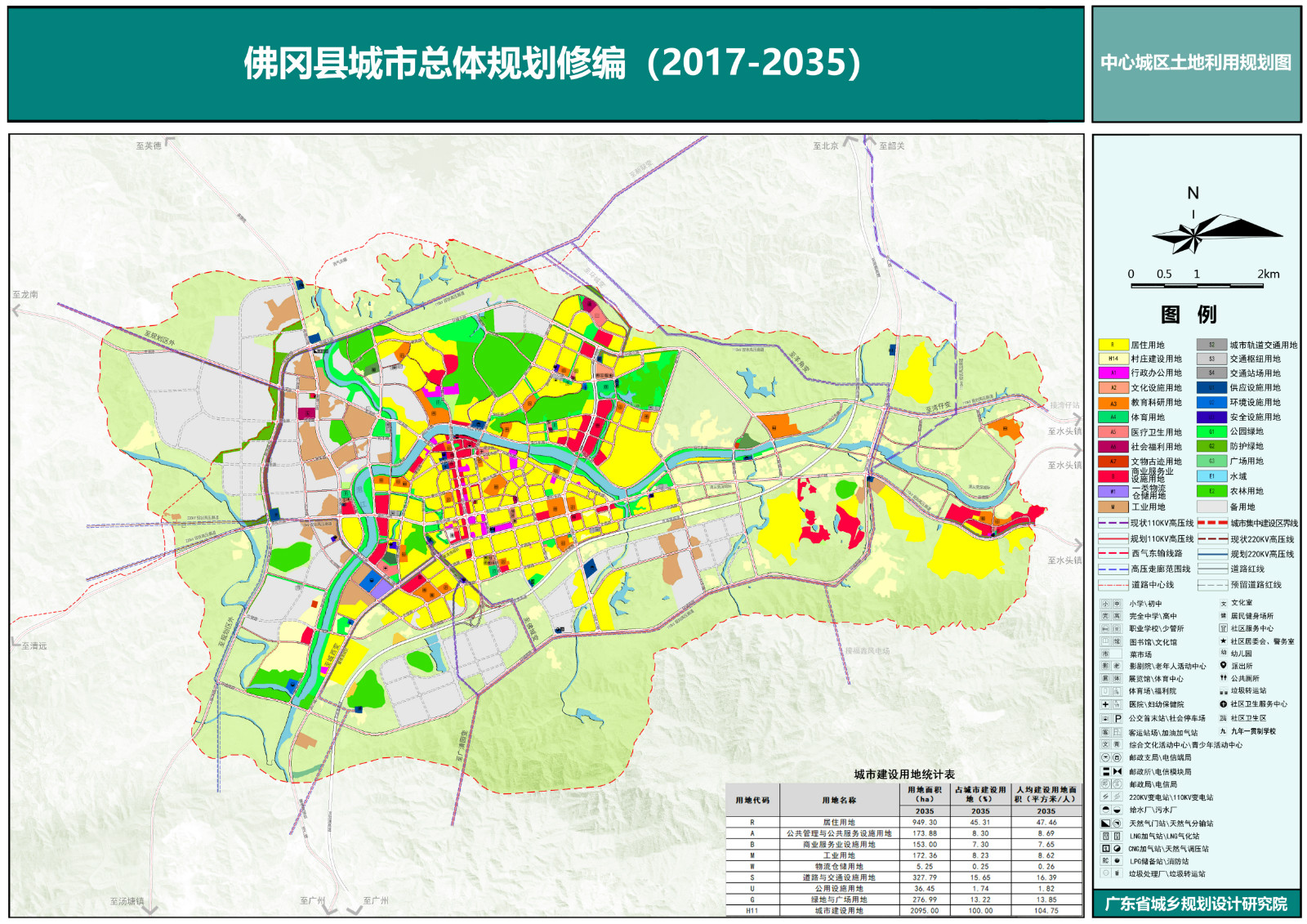Click the public toilet legend icon
This screenshot has width=1307, height=924.
(x=1223, y=678)
